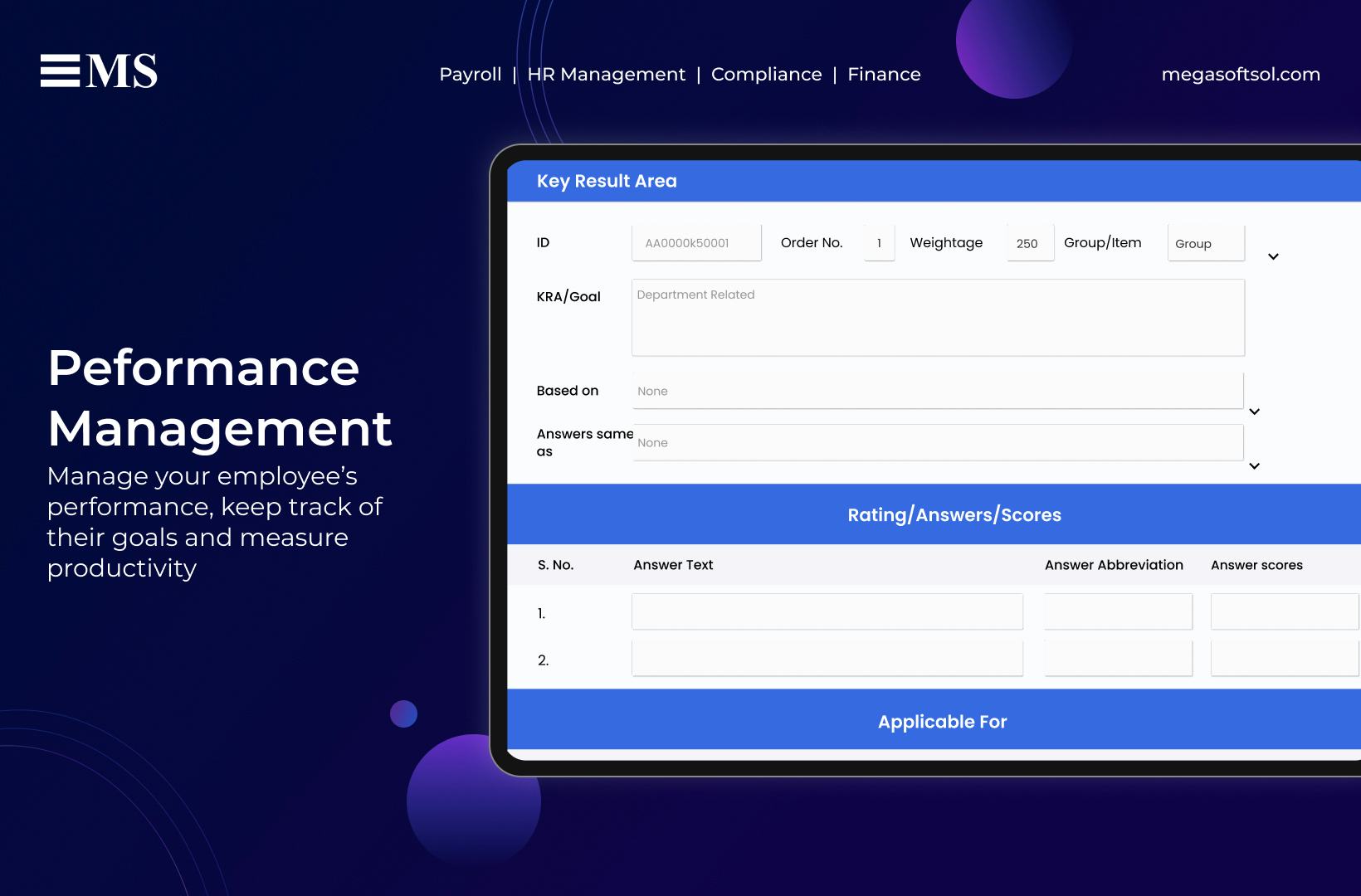The image size is (1361, 896).
Task: Click the Key Result Area header
Action: (607, 181)
